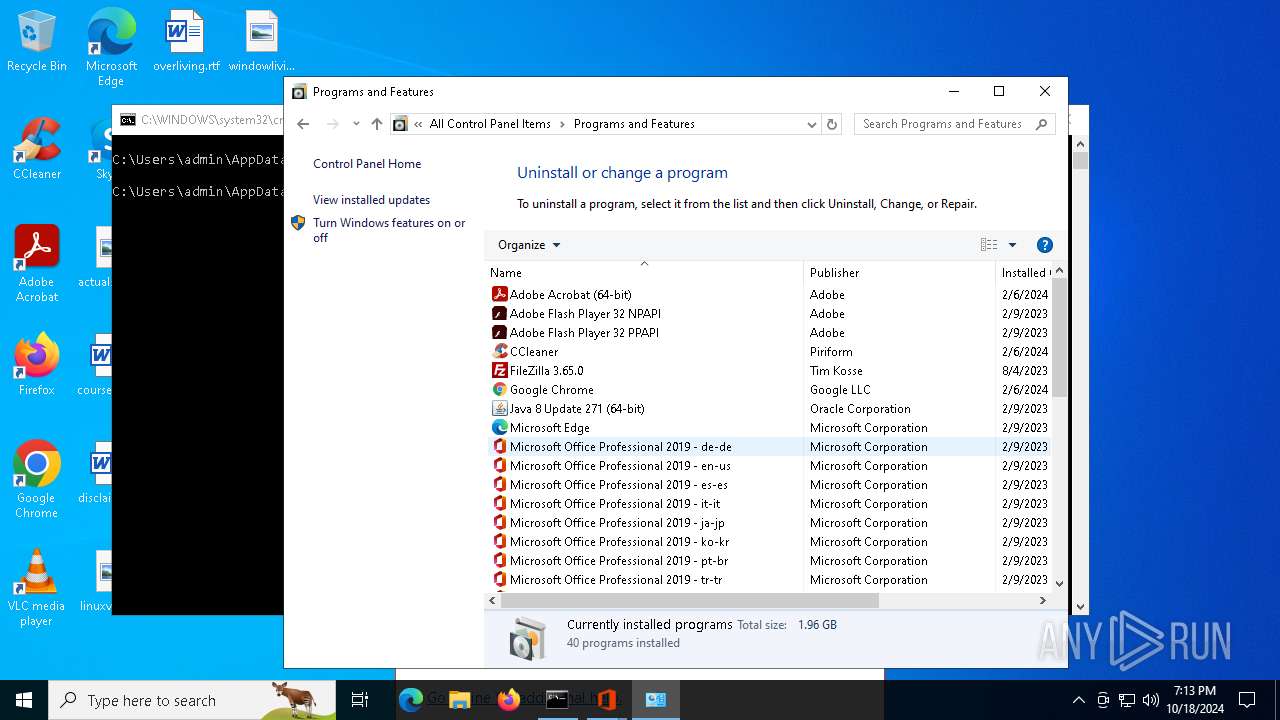This screenshot has height=720, width=1280.
Task: Expand the view options dropdown arrow
Action: (x=1012, y=245)
